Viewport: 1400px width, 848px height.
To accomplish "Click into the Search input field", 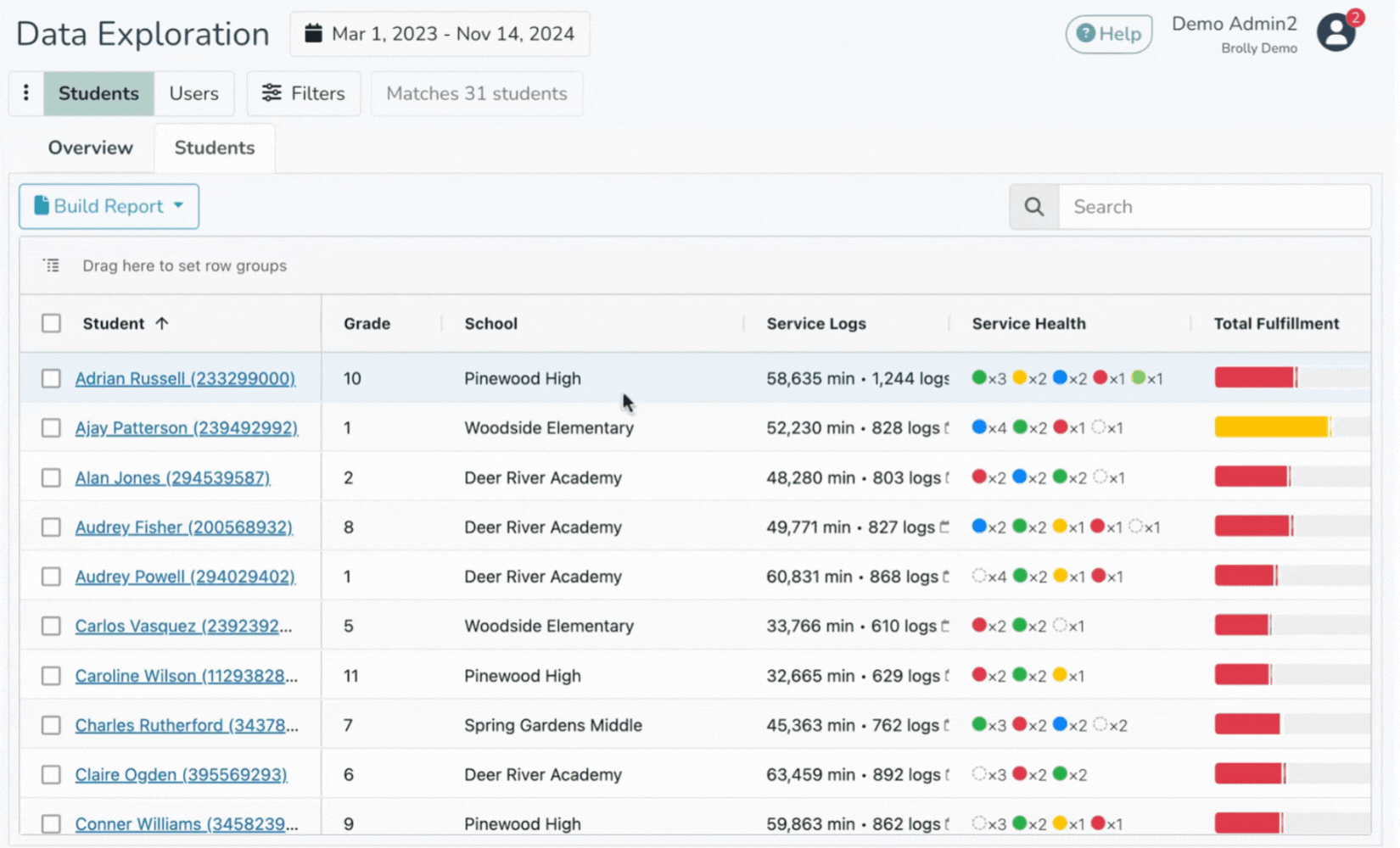I will click(x=1214, y=206).
